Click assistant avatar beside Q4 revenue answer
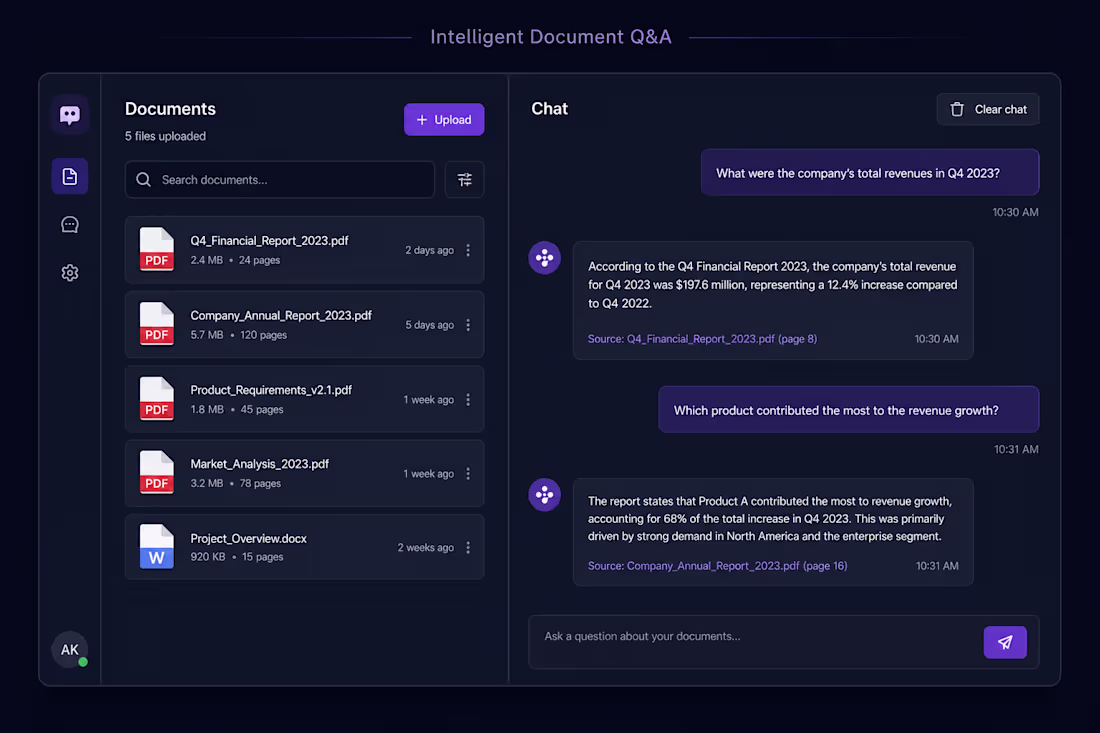 click(544, 258)
